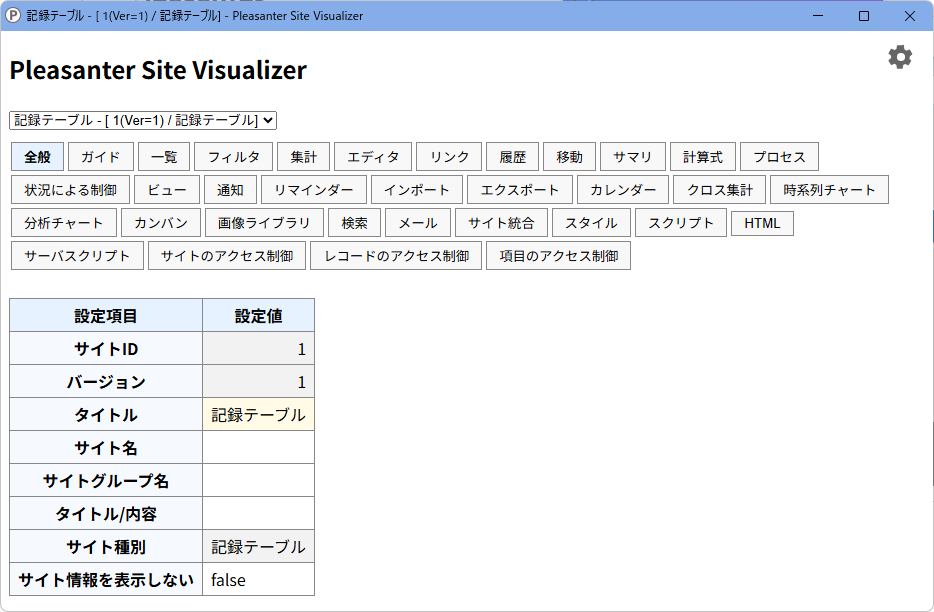Switch to the リンク tab
The image size is (934, 612).
[449, 157]
